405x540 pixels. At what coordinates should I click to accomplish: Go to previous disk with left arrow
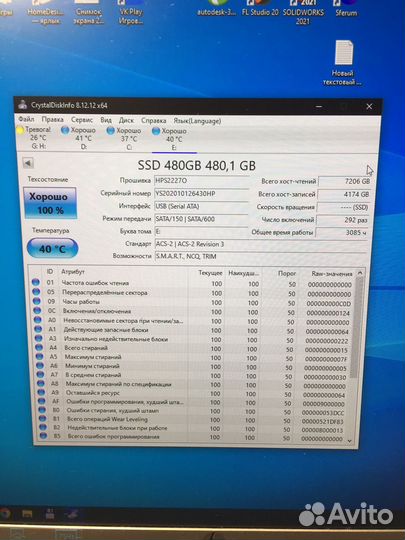pyautogui.click(x=28, y=163)
